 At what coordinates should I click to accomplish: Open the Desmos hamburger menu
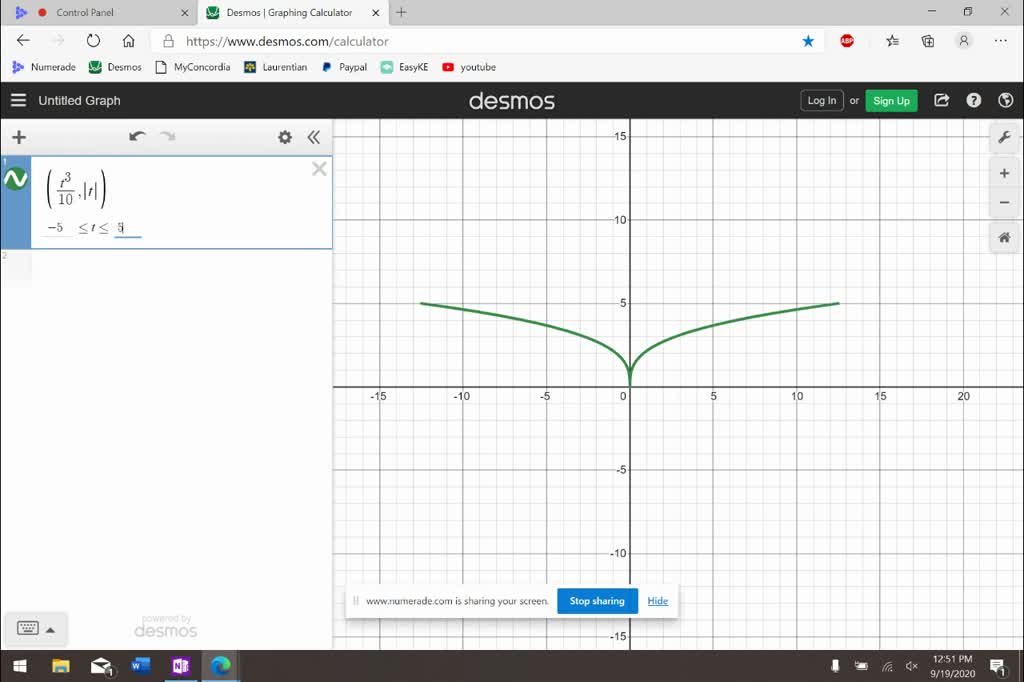click(18, 100)
